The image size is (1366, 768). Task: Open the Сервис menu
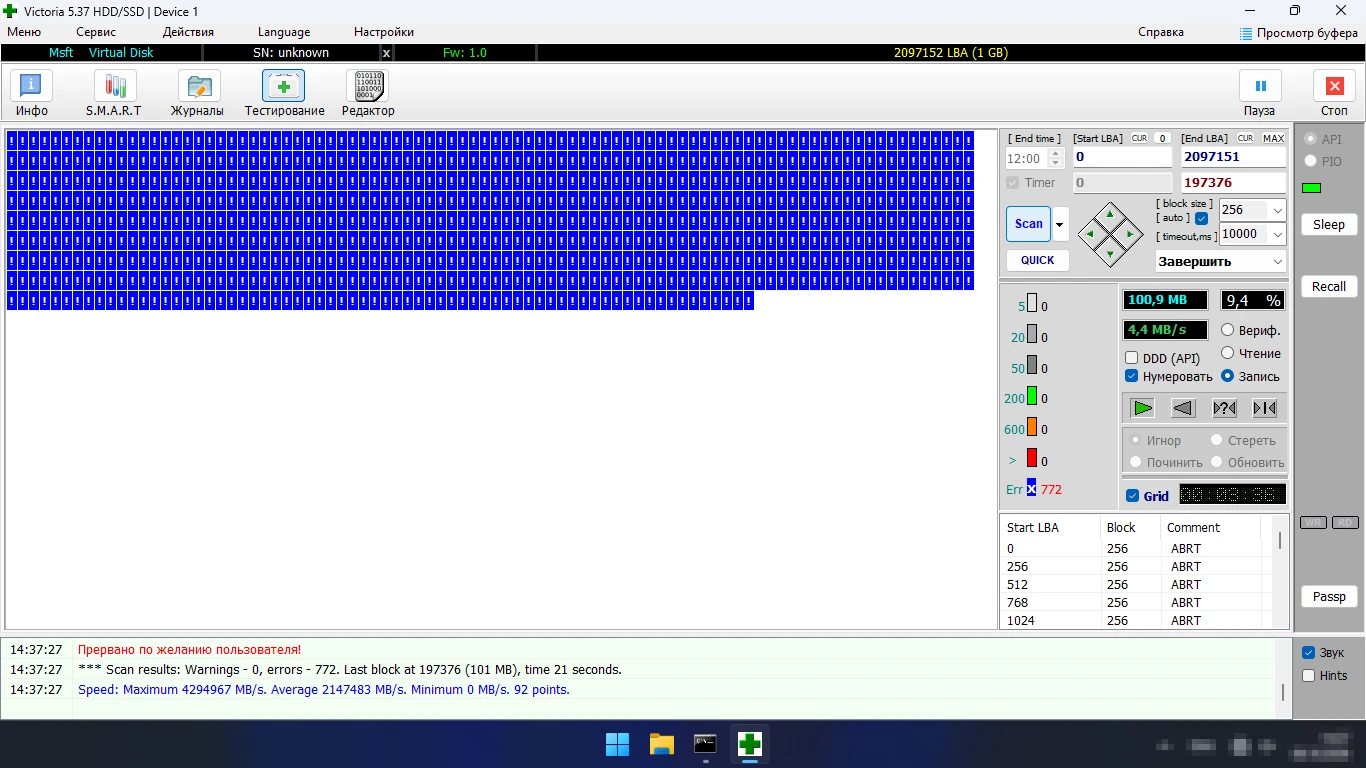click(x=96, y=32)
